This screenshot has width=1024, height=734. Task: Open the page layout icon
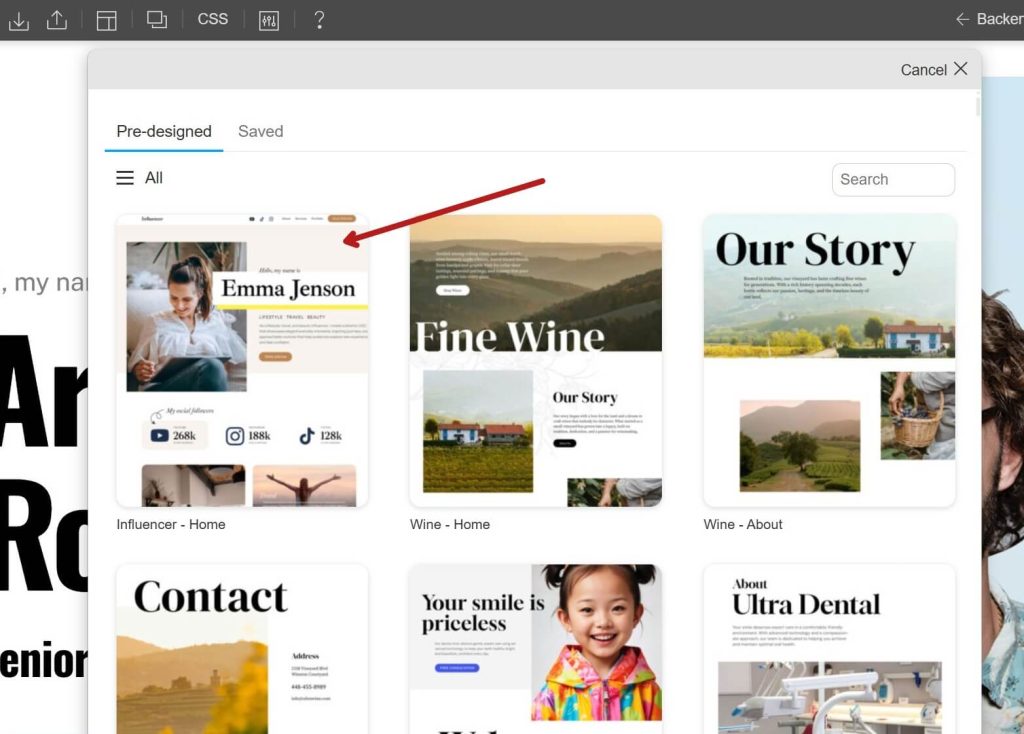point(108,19)
